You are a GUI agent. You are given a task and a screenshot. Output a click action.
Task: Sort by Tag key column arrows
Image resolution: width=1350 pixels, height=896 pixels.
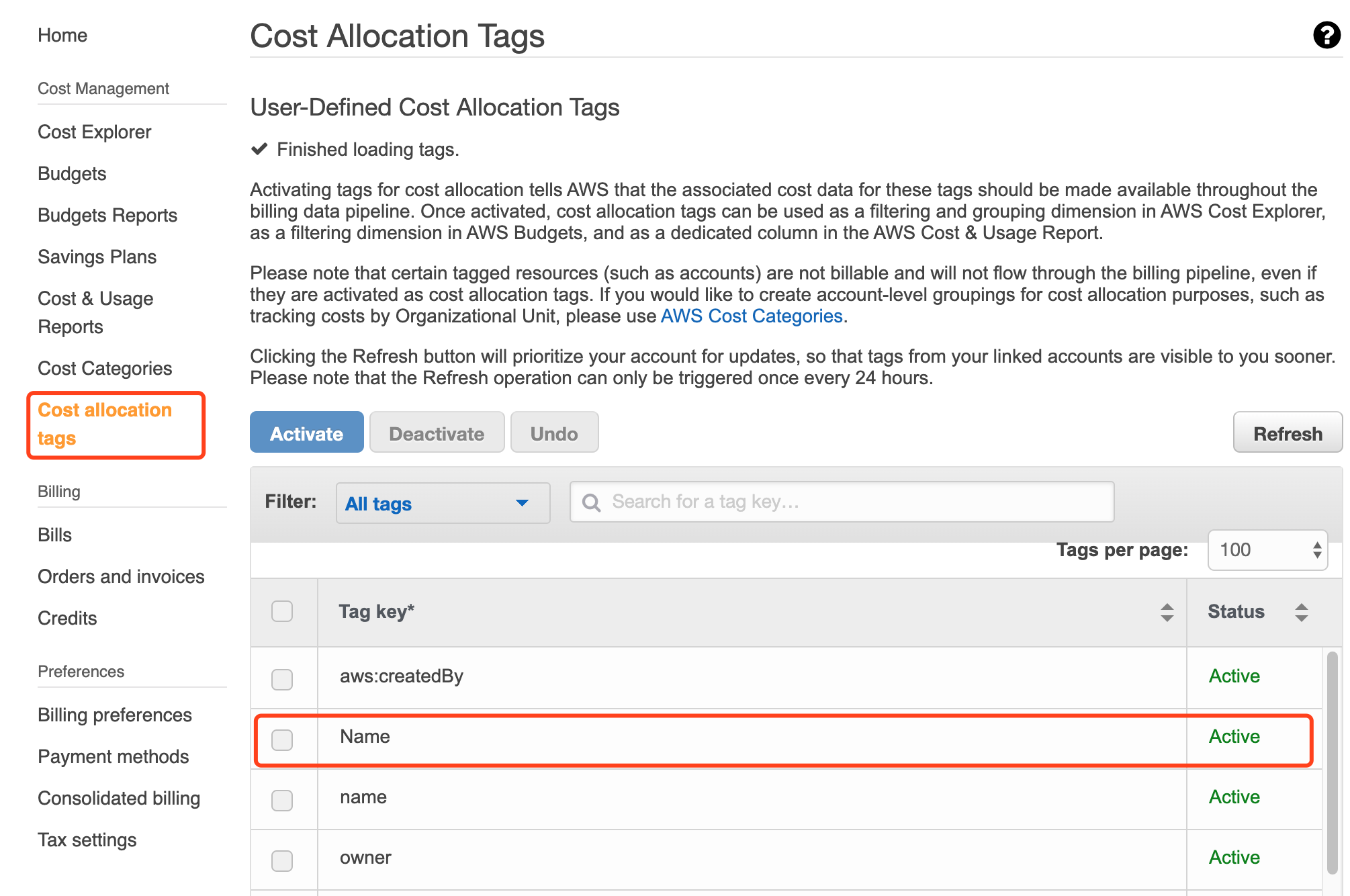point(1167,612)
